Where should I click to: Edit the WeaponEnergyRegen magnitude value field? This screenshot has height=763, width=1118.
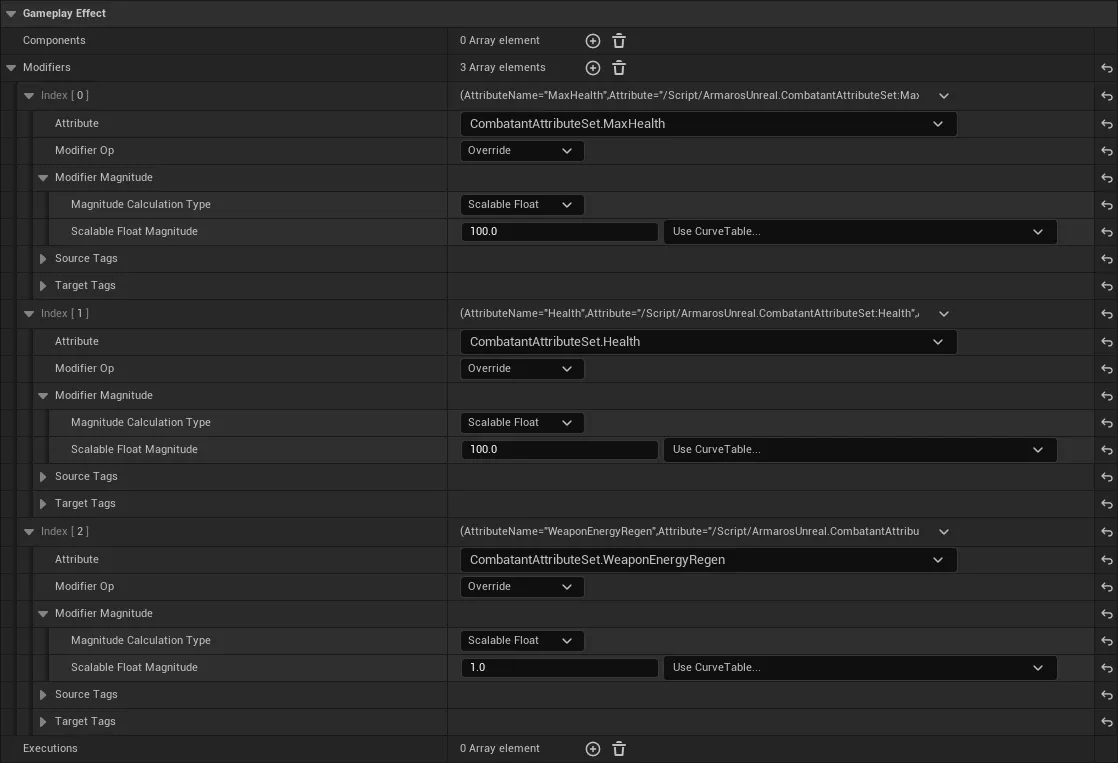(x=559, y=667)
